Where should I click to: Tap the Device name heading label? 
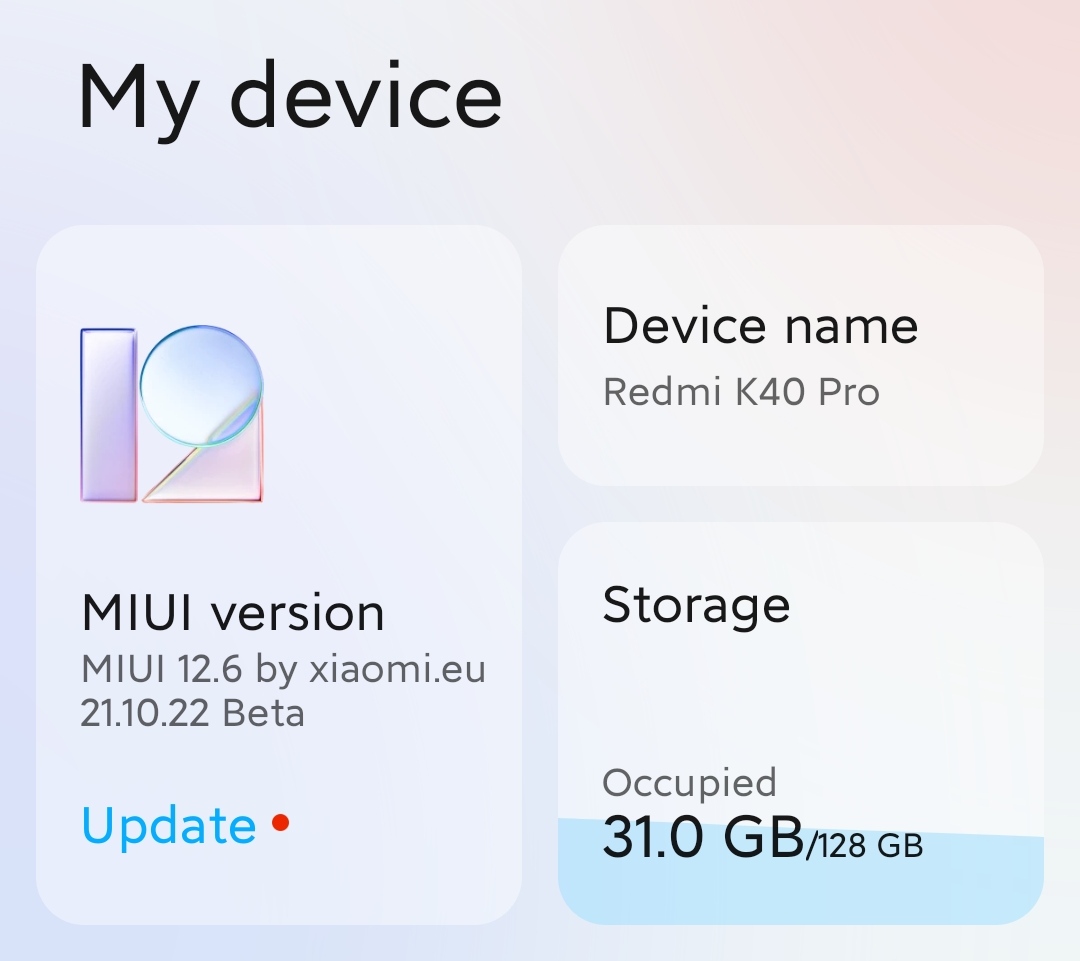(x=760, y=325)
